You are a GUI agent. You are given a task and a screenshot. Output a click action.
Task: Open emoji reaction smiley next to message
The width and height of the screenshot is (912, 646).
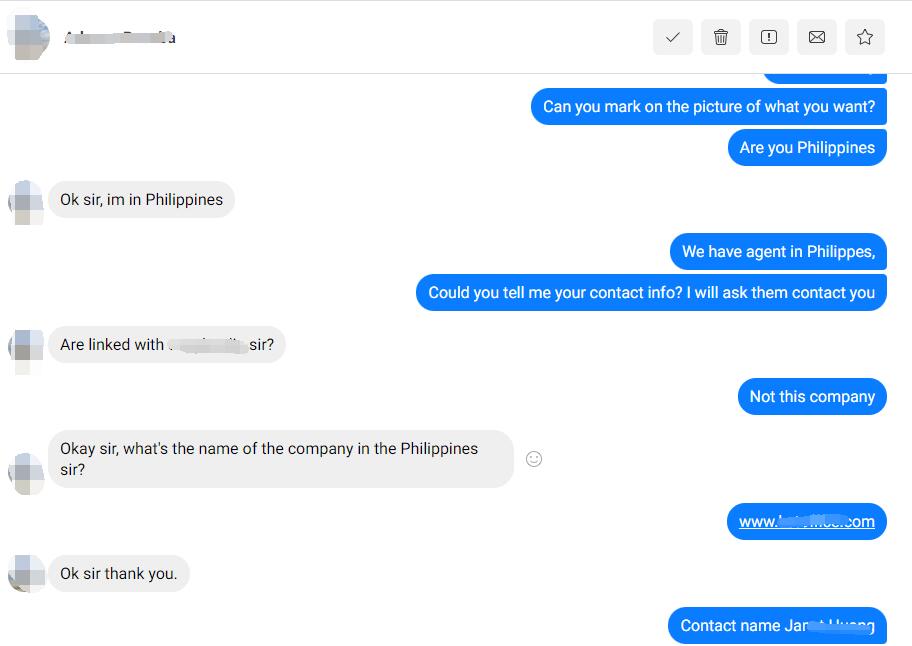point(534,459)
